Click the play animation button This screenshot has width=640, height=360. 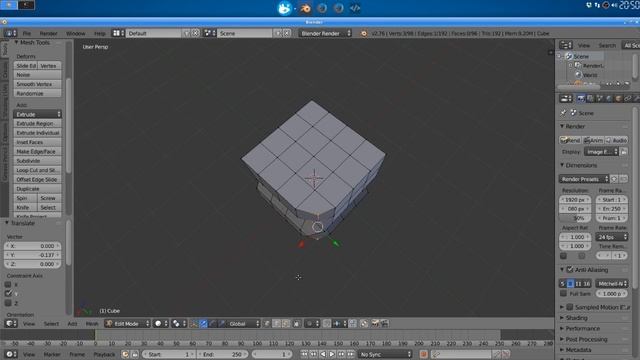[332, 354]
